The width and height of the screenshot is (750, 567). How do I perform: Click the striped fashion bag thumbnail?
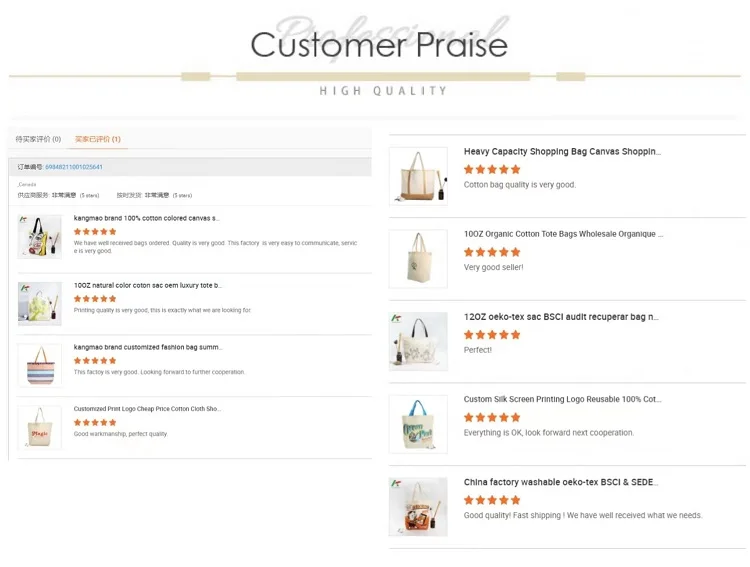pos(40,365)
